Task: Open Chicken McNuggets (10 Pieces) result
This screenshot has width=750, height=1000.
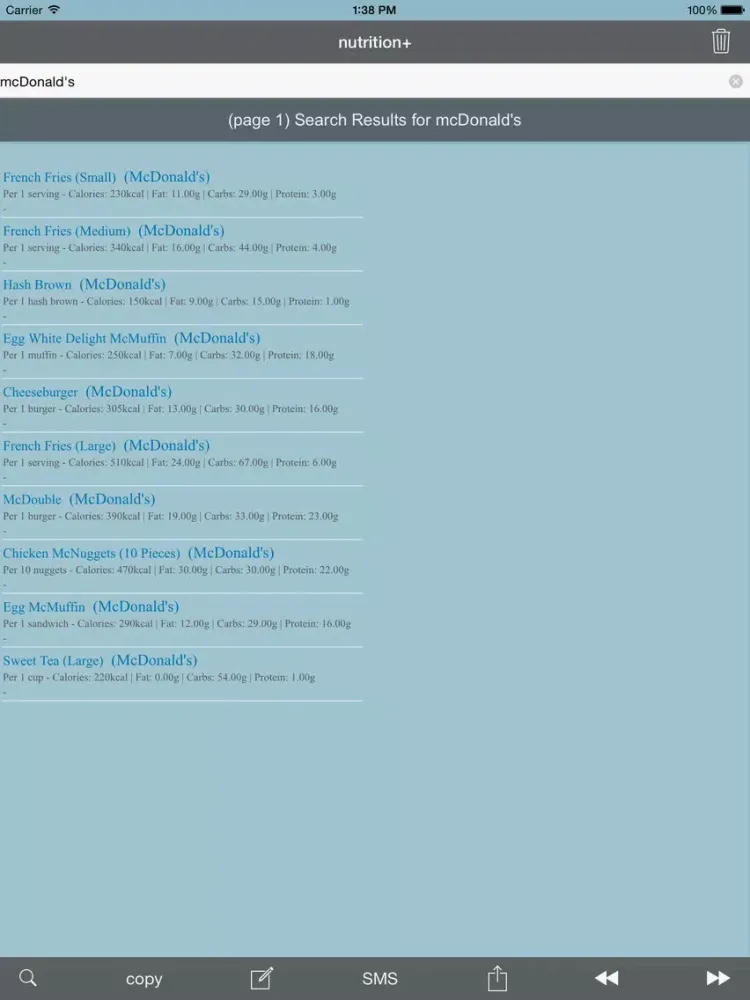Action: (138, 552)
